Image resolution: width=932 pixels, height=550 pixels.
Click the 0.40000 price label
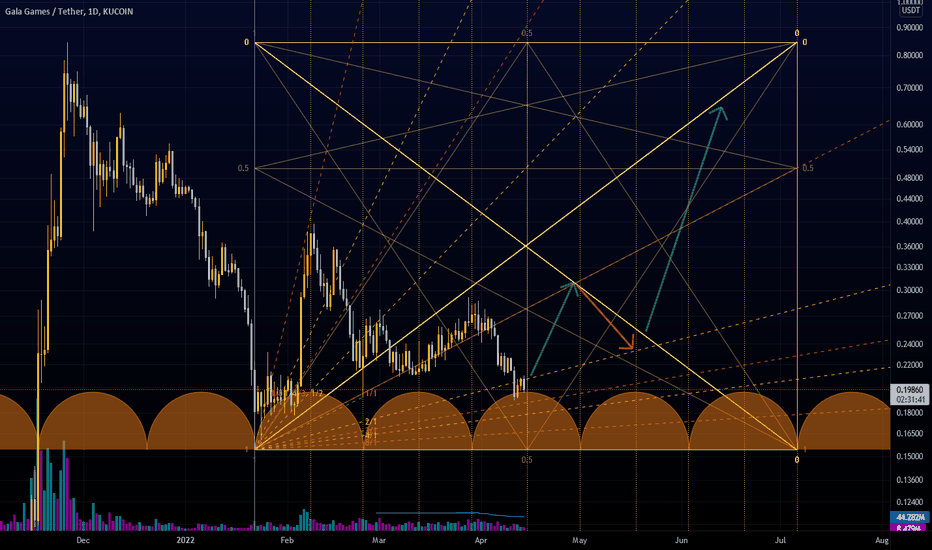(909, 221)
